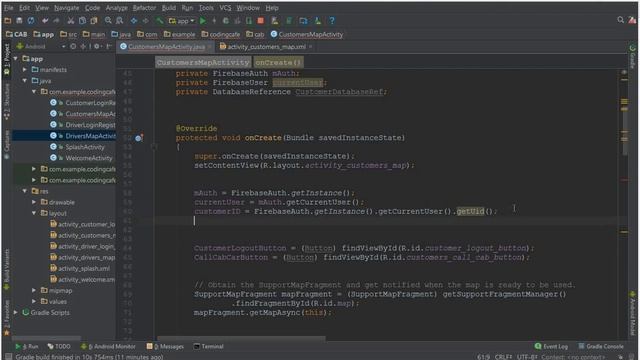Click the CustomersMapActivity breadcrumb
This screenshot has height=360, width=640.
pos(307,35)
